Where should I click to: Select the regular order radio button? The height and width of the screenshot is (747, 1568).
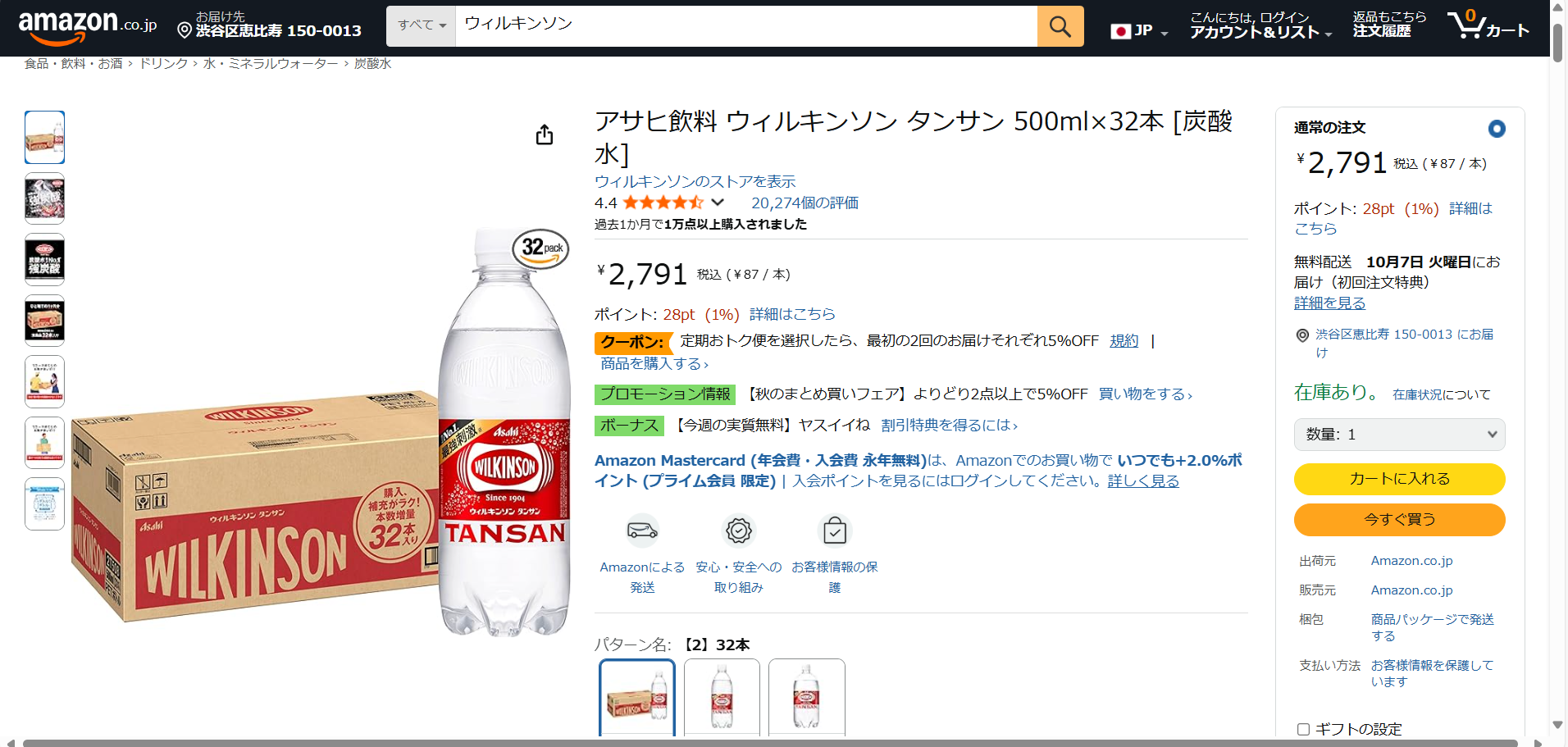point(1497,129)
